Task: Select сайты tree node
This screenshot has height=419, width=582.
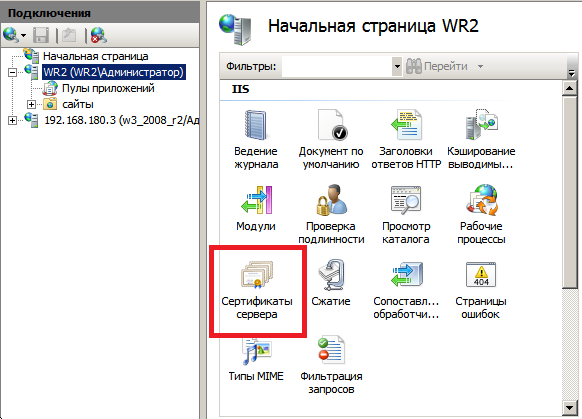Action: pyautogui.click(x=78, y=104)
